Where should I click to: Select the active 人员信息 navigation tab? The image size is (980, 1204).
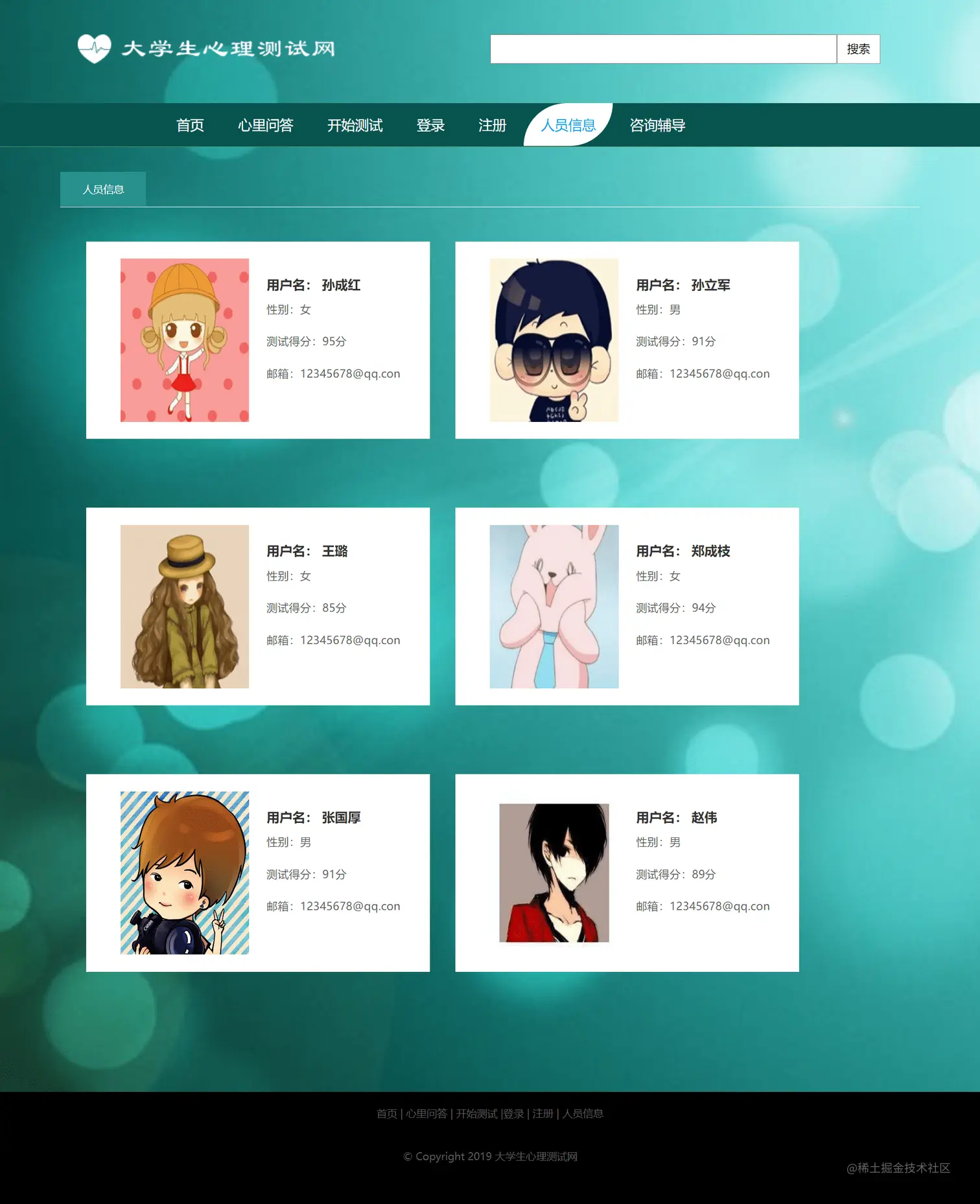(568, 125)
